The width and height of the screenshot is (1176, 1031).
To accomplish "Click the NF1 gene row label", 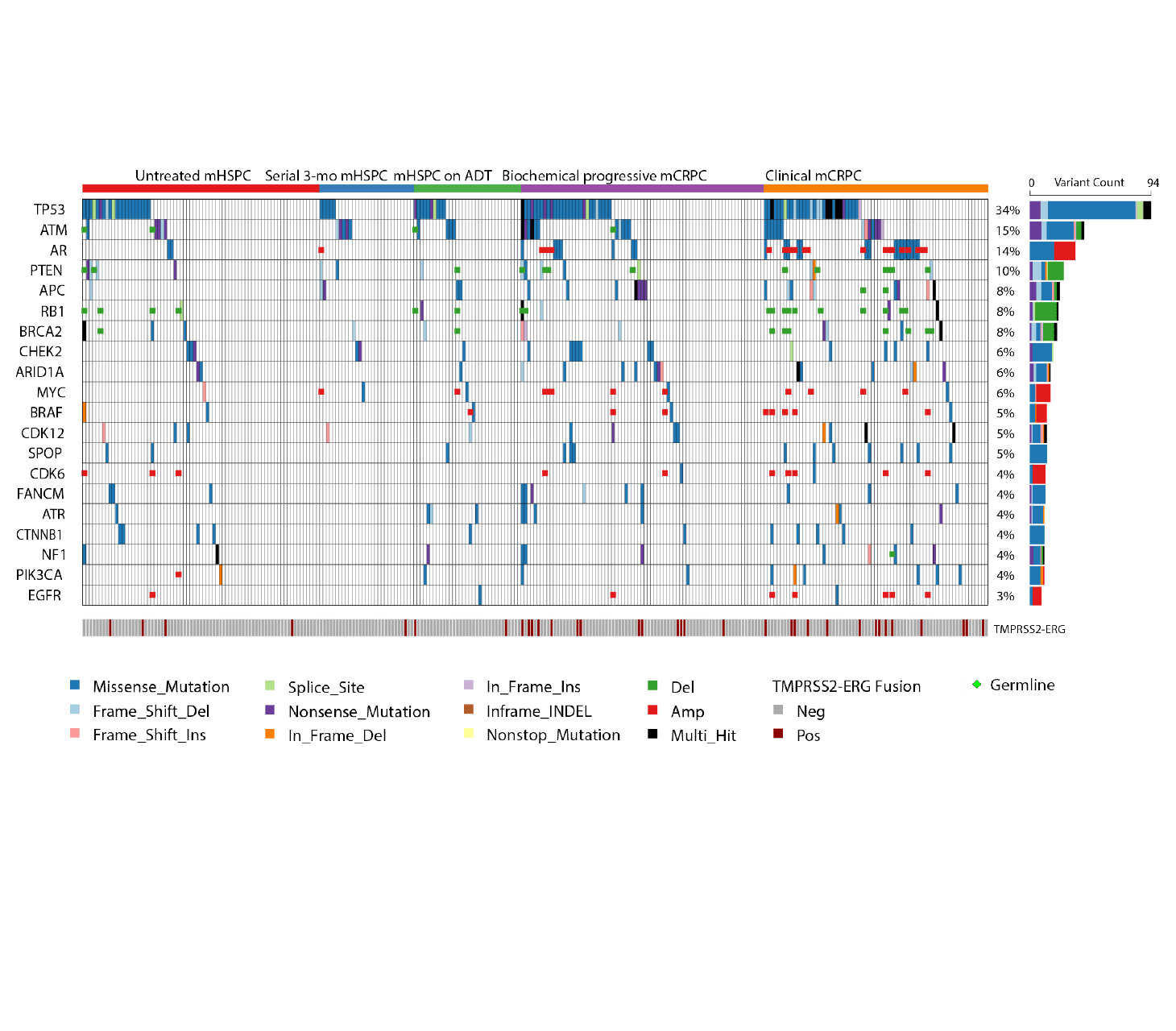I will click(x=54, y=555).
